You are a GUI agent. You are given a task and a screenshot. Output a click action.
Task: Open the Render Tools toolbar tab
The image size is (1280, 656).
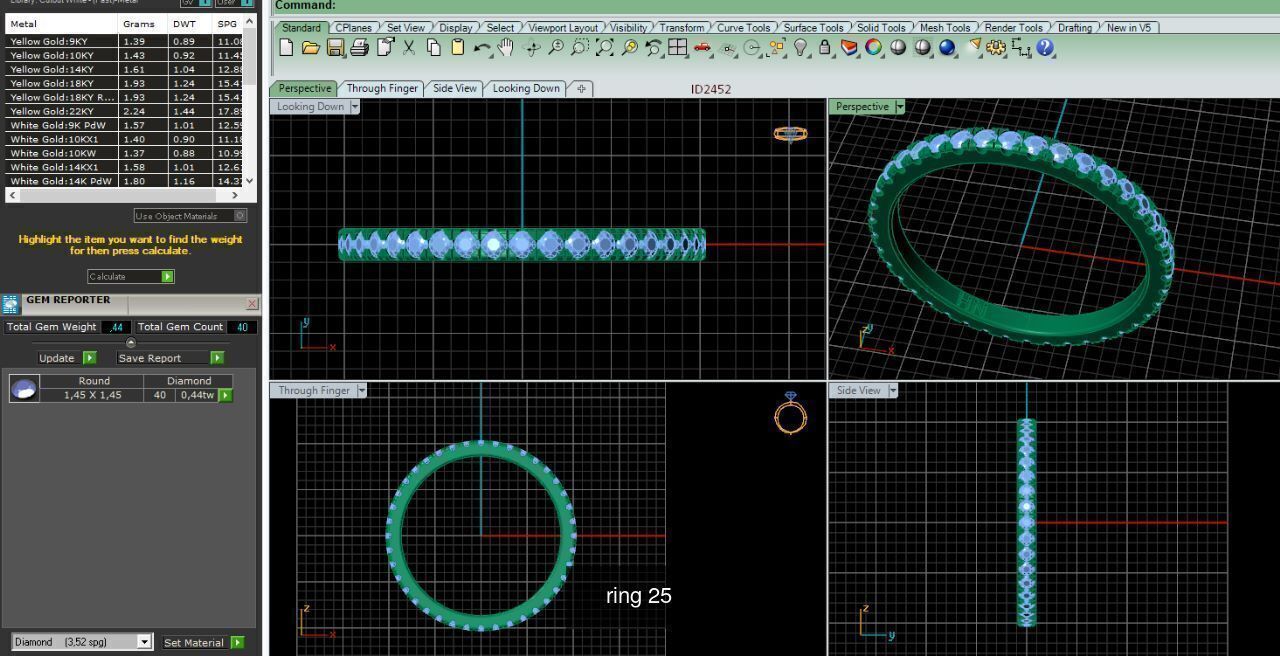tap(1013, 28)
